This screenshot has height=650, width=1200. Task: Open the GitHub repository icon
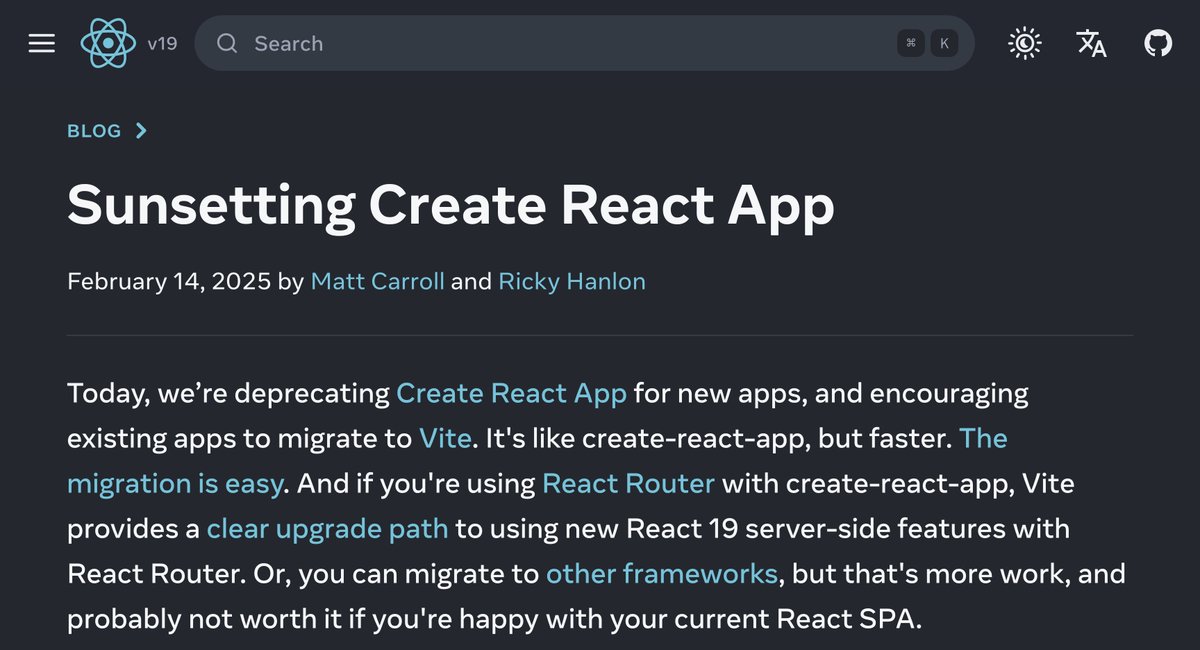[x=1158, y=43]
